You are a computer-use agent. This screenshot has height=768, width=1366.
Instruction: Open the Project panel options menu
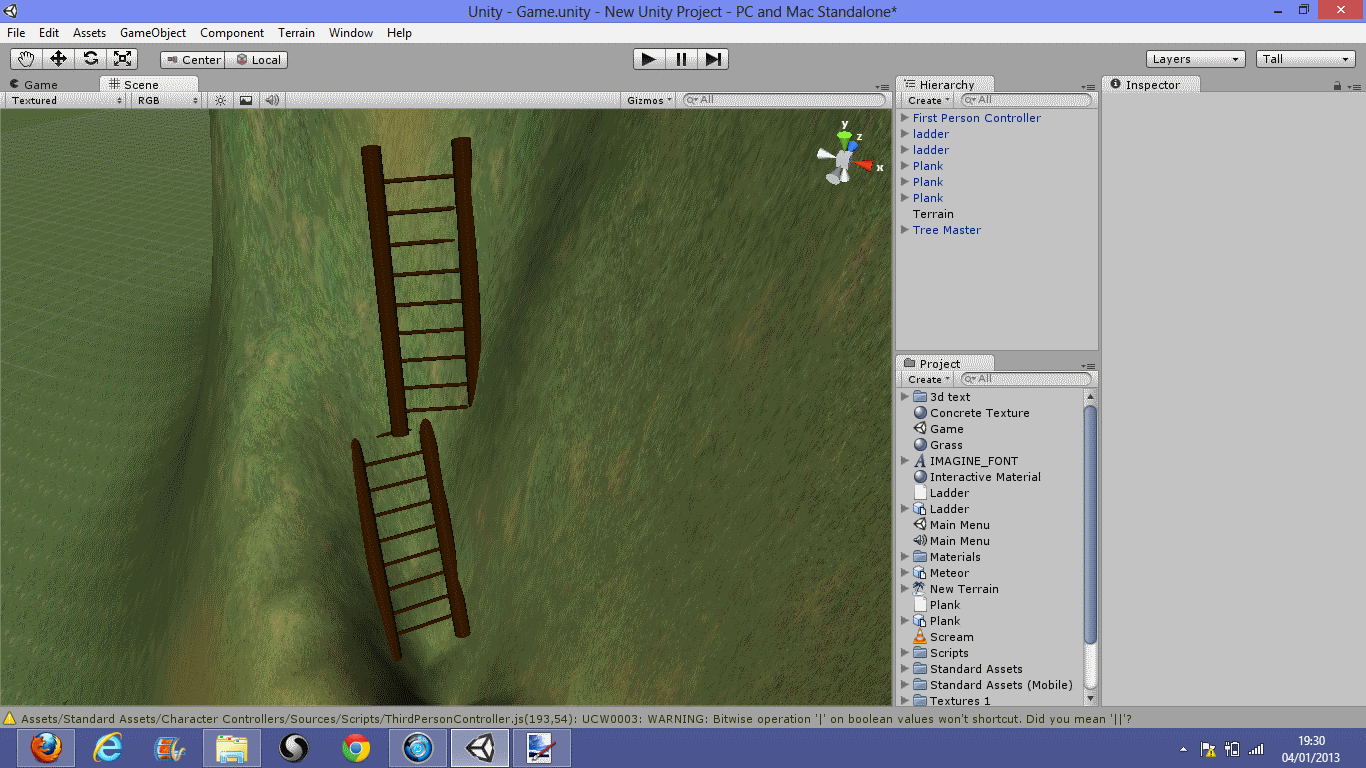pos(1089,366)
